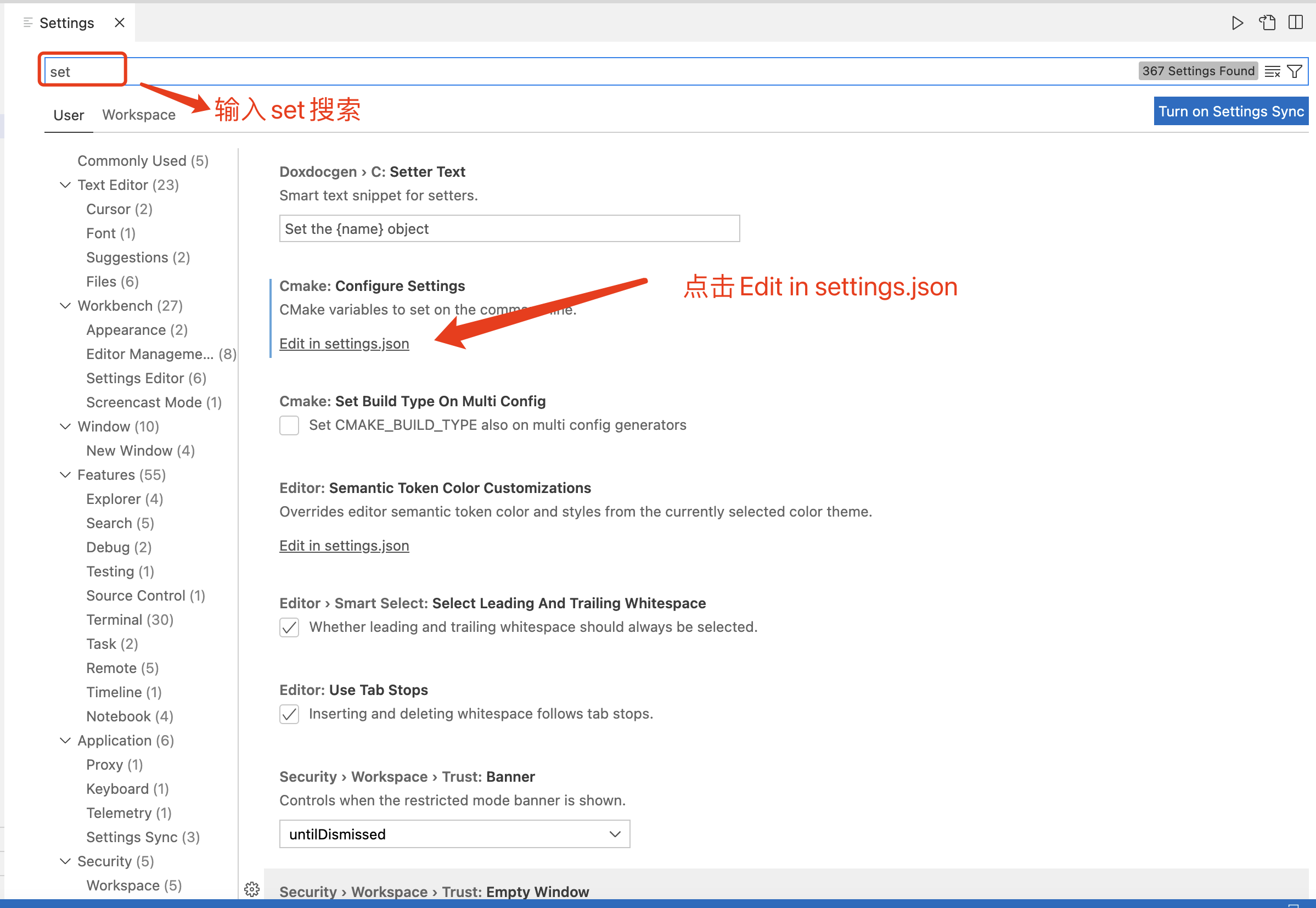The height and width of the screenshot is (908, 1316).
Task: Click the Settings tab list icon
Action: click(x=28, y=23)
